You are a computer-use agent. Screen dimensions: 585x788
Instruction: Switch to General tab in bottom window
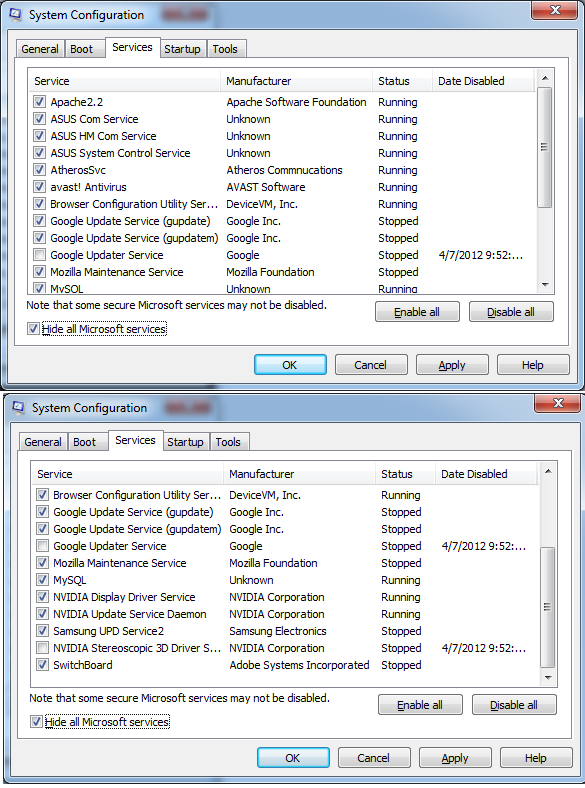point(43,442)
